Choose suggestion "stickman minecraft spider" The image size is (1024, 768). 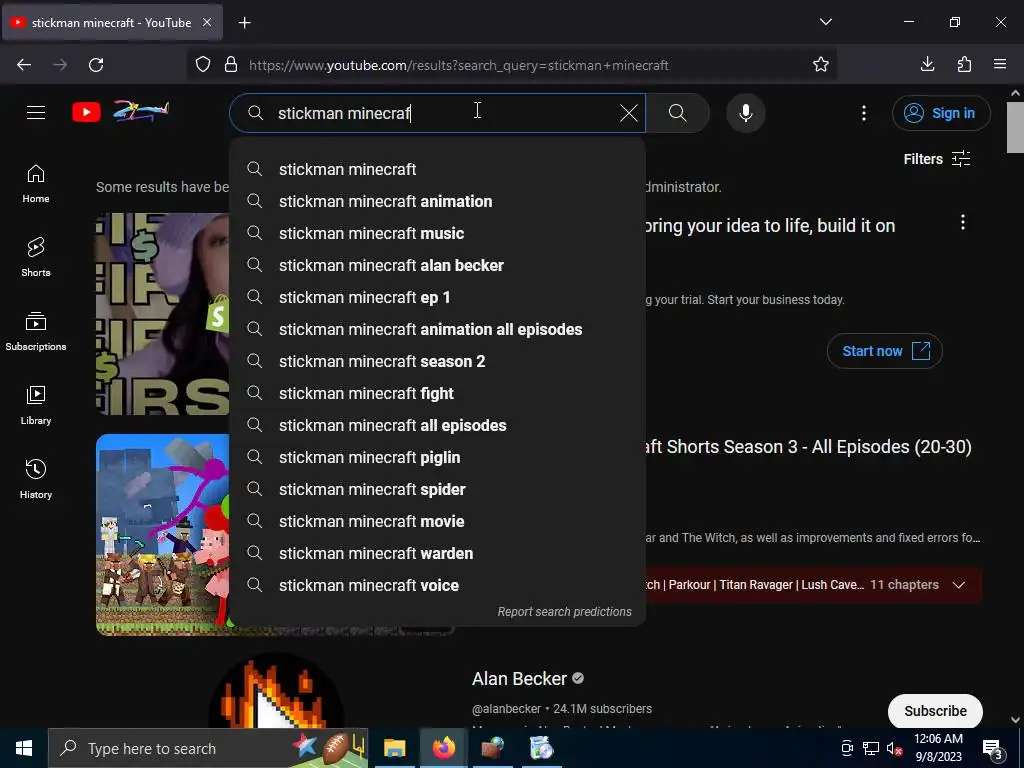click(x=438, y=489)
